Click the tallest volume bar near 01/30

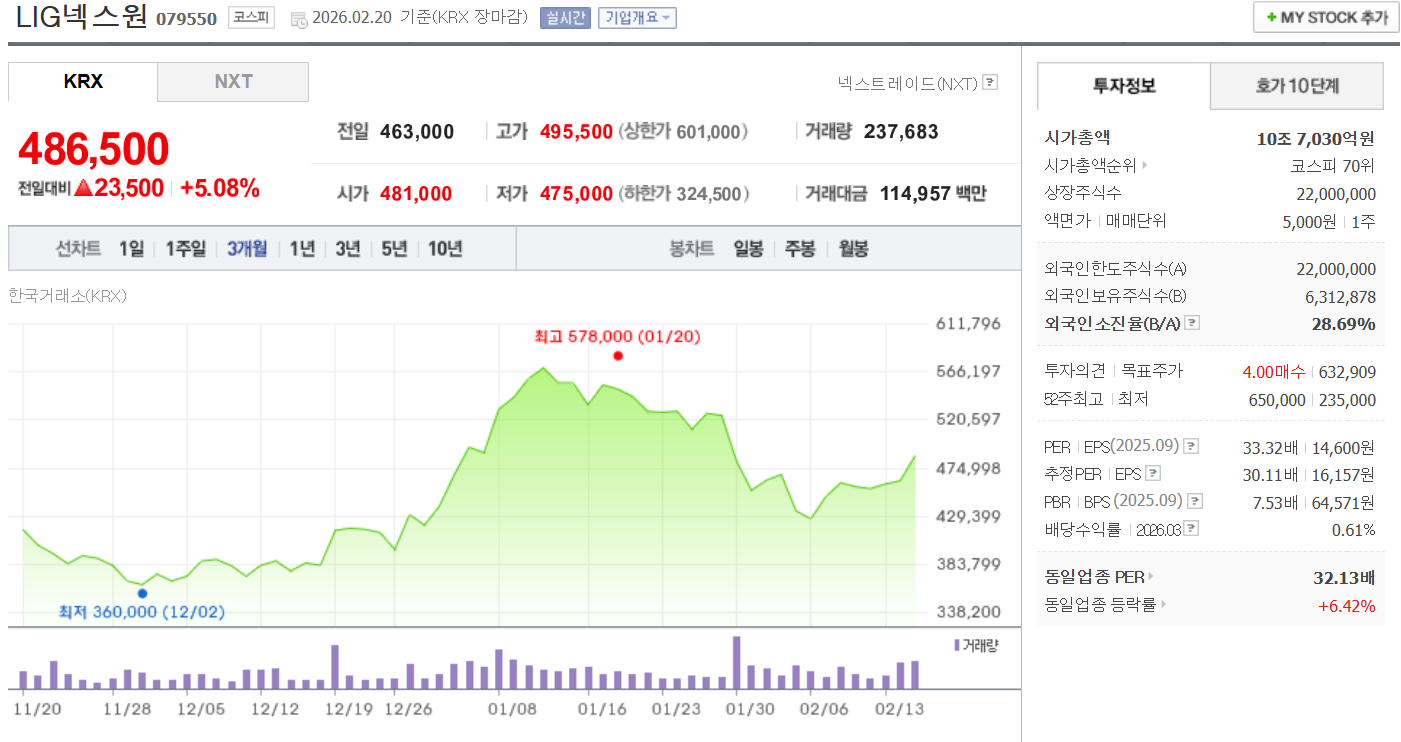tap(736, 662)
